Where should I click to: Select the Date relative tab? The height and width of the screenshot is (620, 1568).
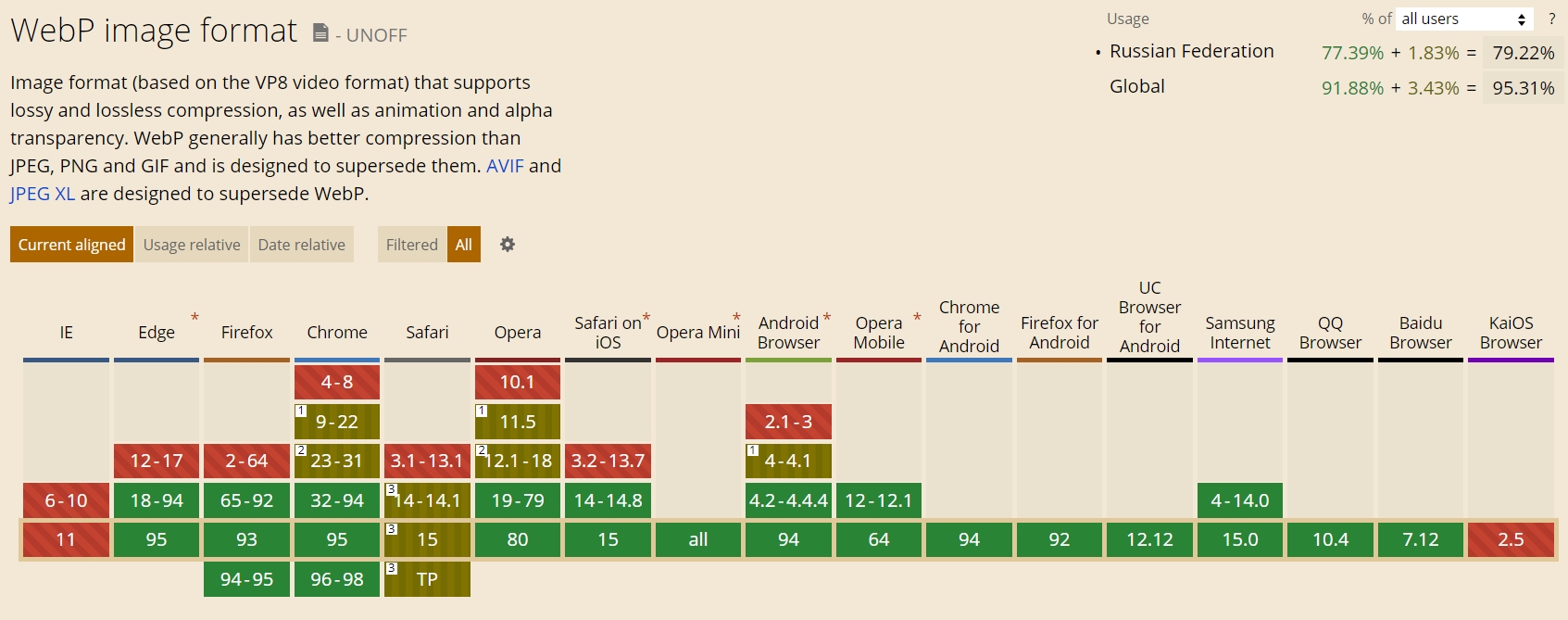pyautogui.click(x=301, y=245)
